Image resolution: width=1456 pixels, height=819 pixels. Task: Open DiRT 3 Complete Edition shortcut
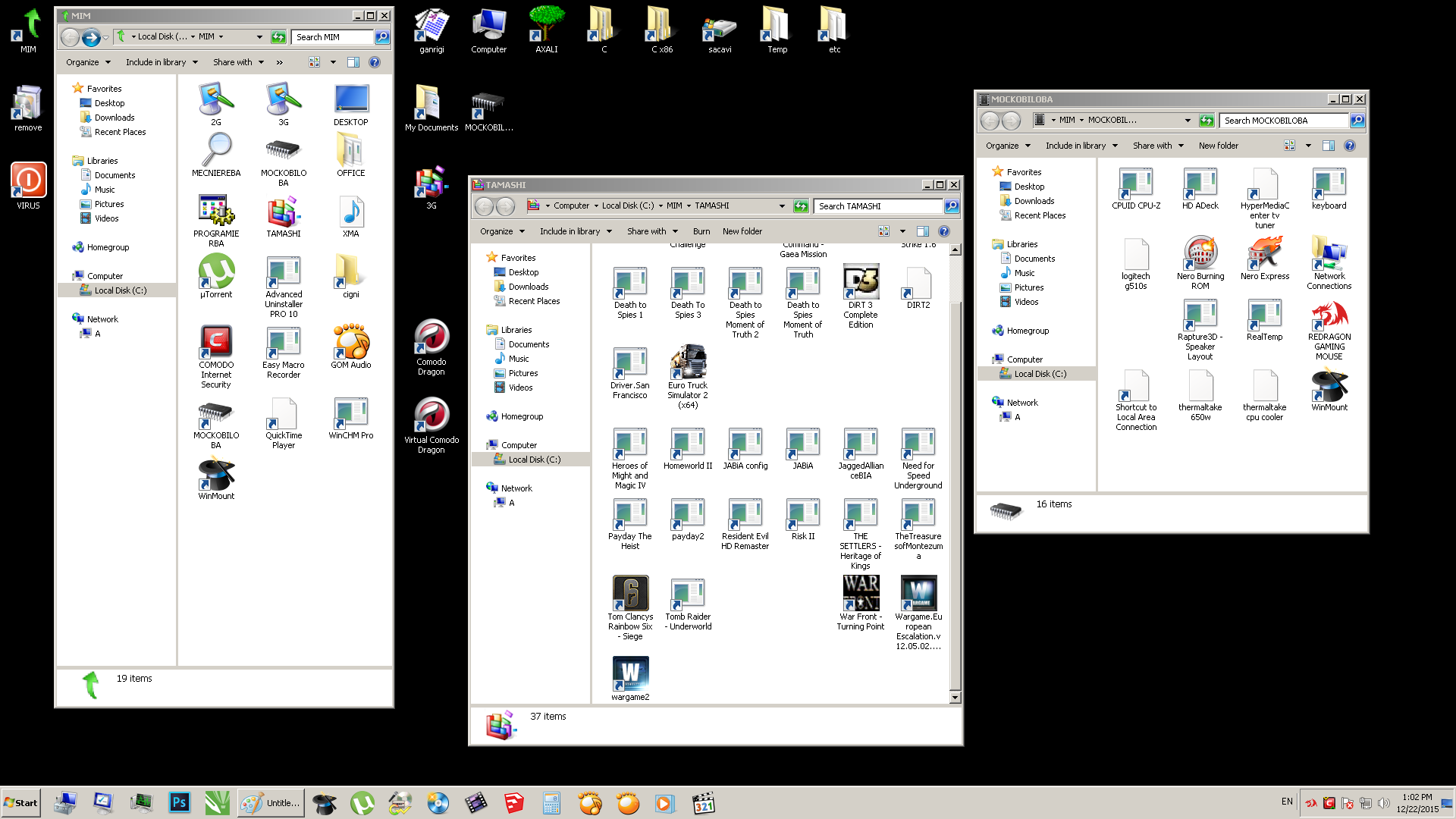click(x=861, y=283)
